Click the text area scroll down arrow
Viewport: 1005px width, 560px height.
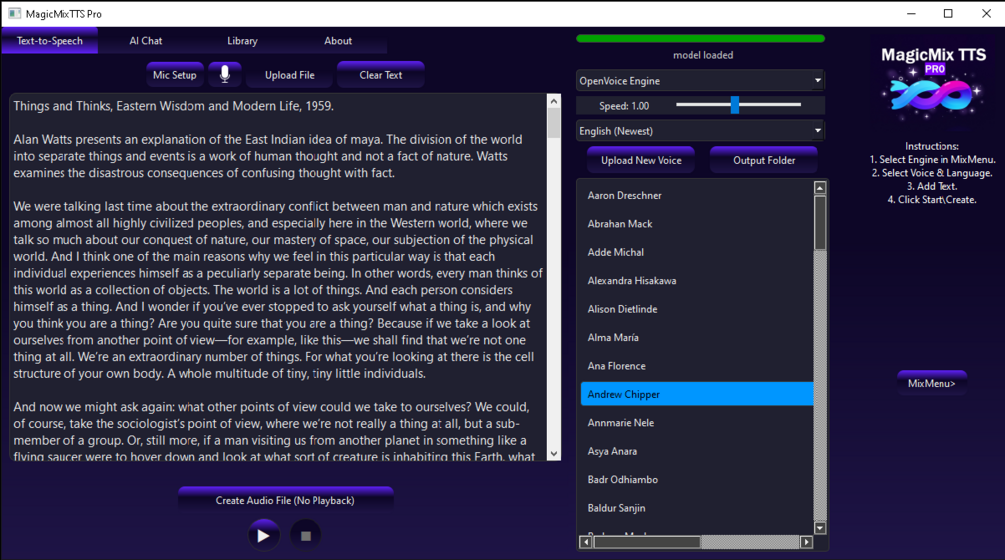[x=554, y=454]
